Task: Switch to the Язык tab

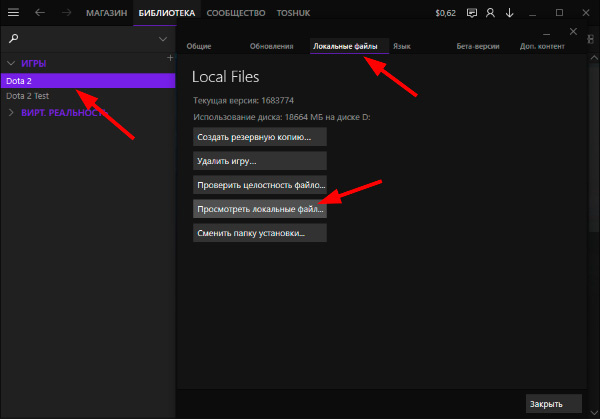Action: 401,46
